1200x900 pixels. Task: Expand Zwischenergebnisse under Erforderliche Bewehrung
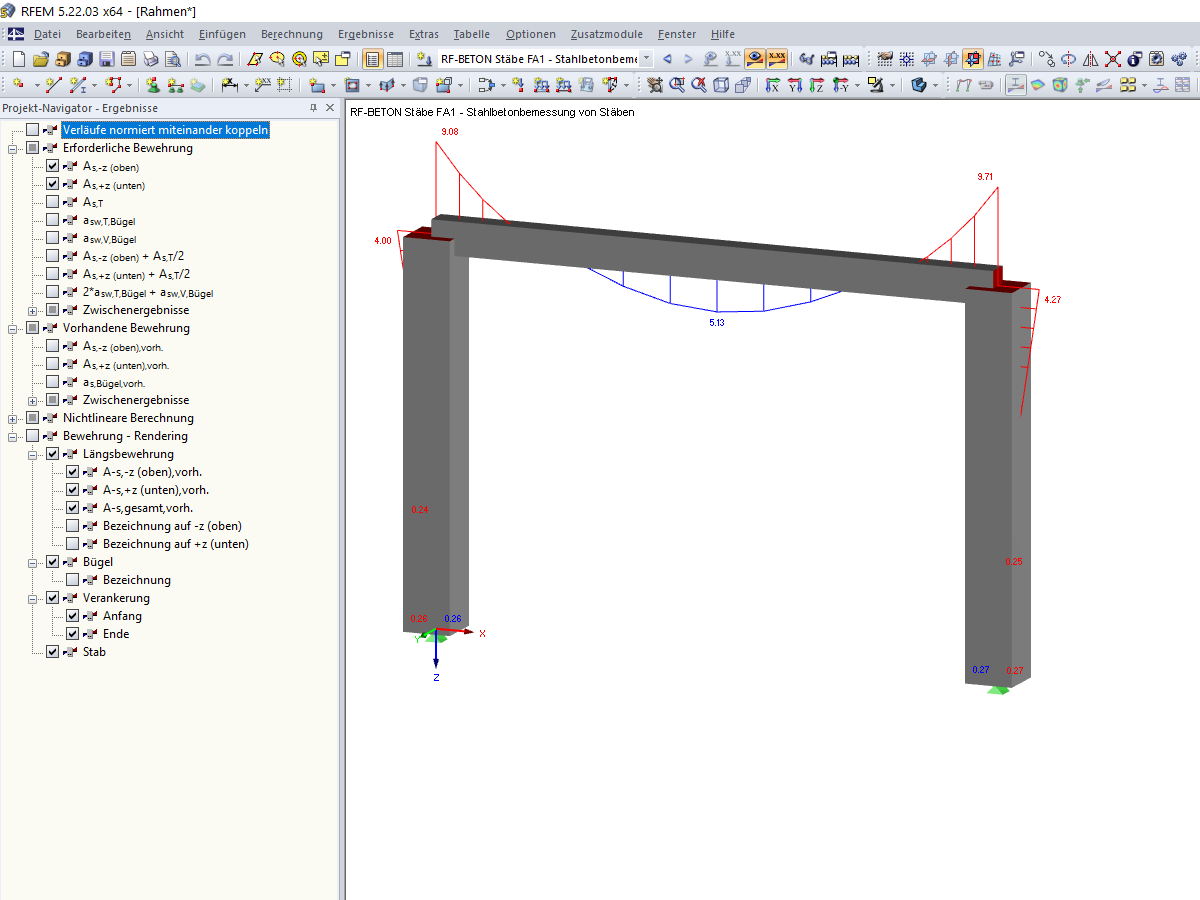tap(32, 311)
